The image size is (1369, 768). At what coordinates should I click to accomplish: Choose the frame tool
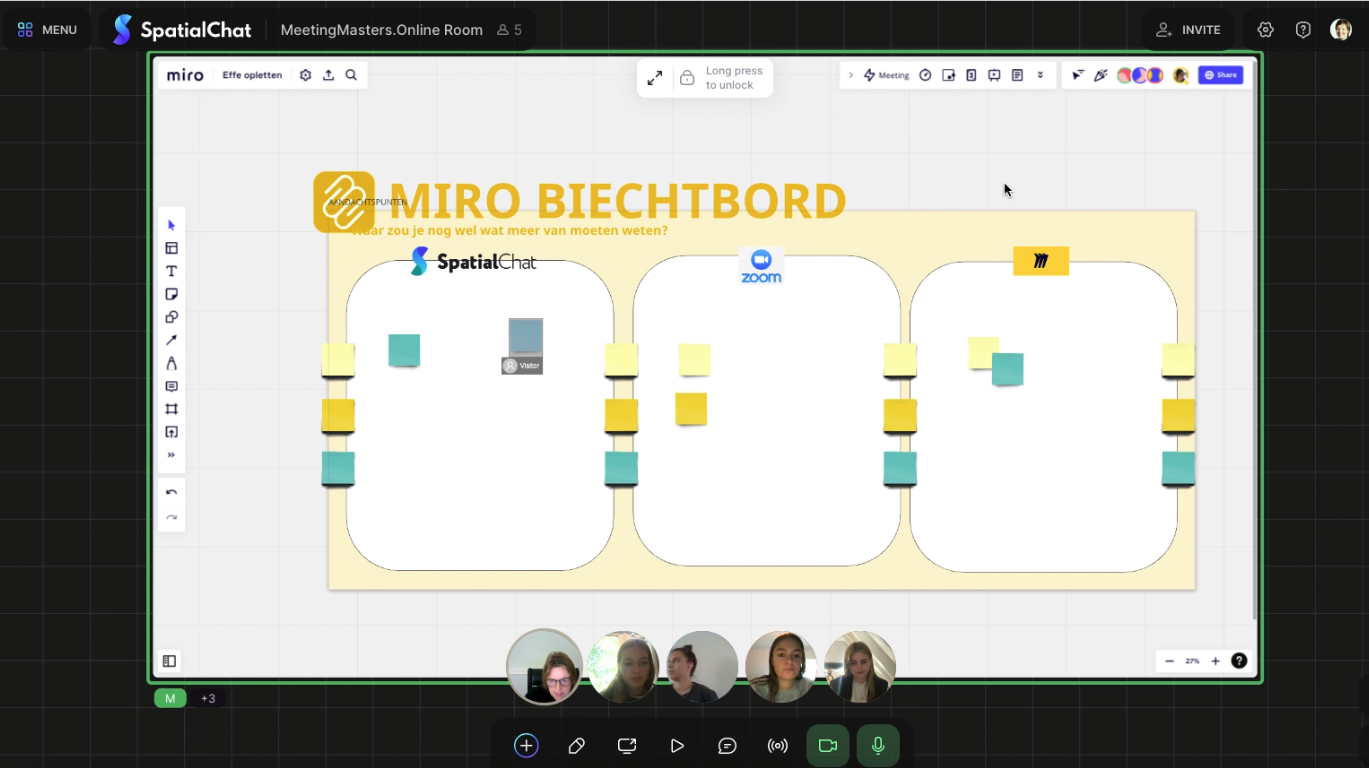point(171,409)
